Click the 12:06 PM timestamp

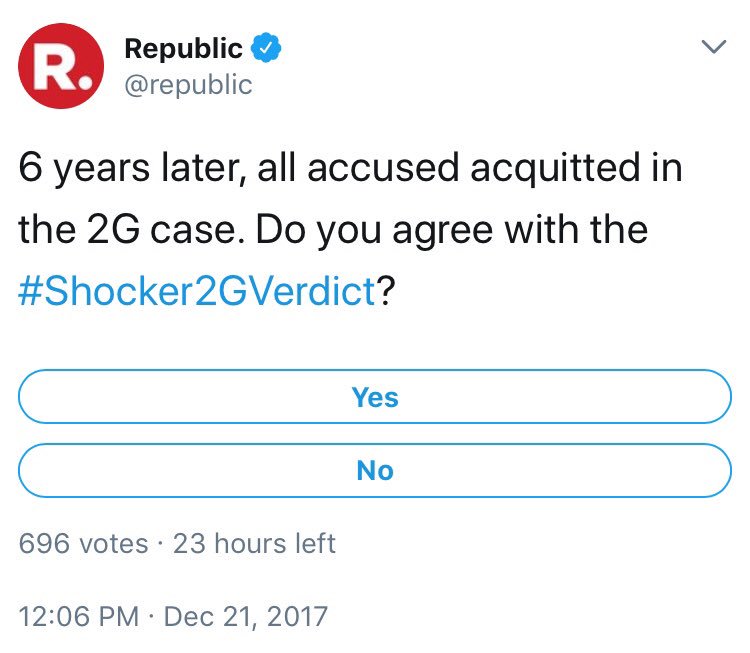tap(79, 616)
